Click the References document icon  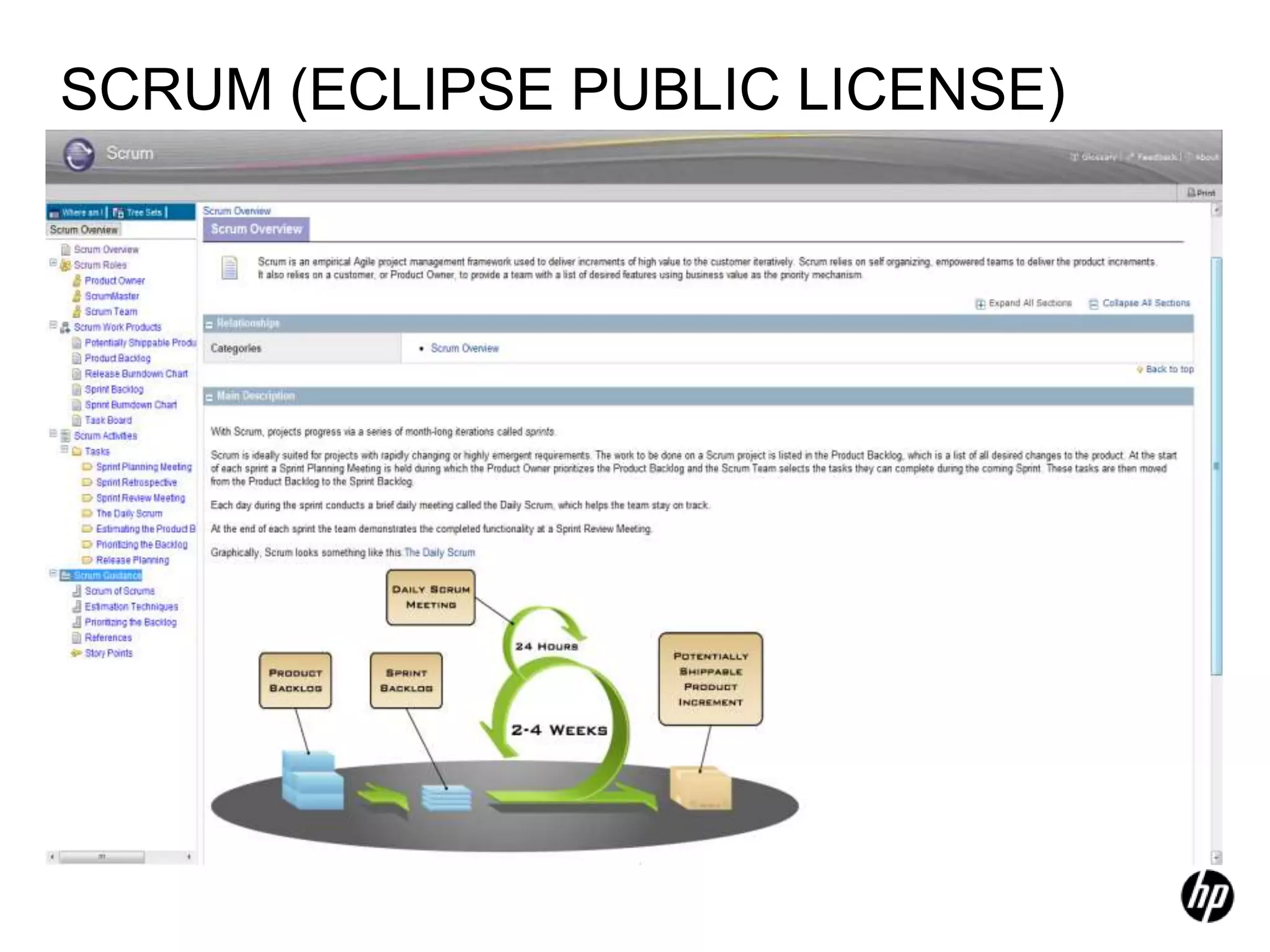pyautogui.click(x=77, y=638)
